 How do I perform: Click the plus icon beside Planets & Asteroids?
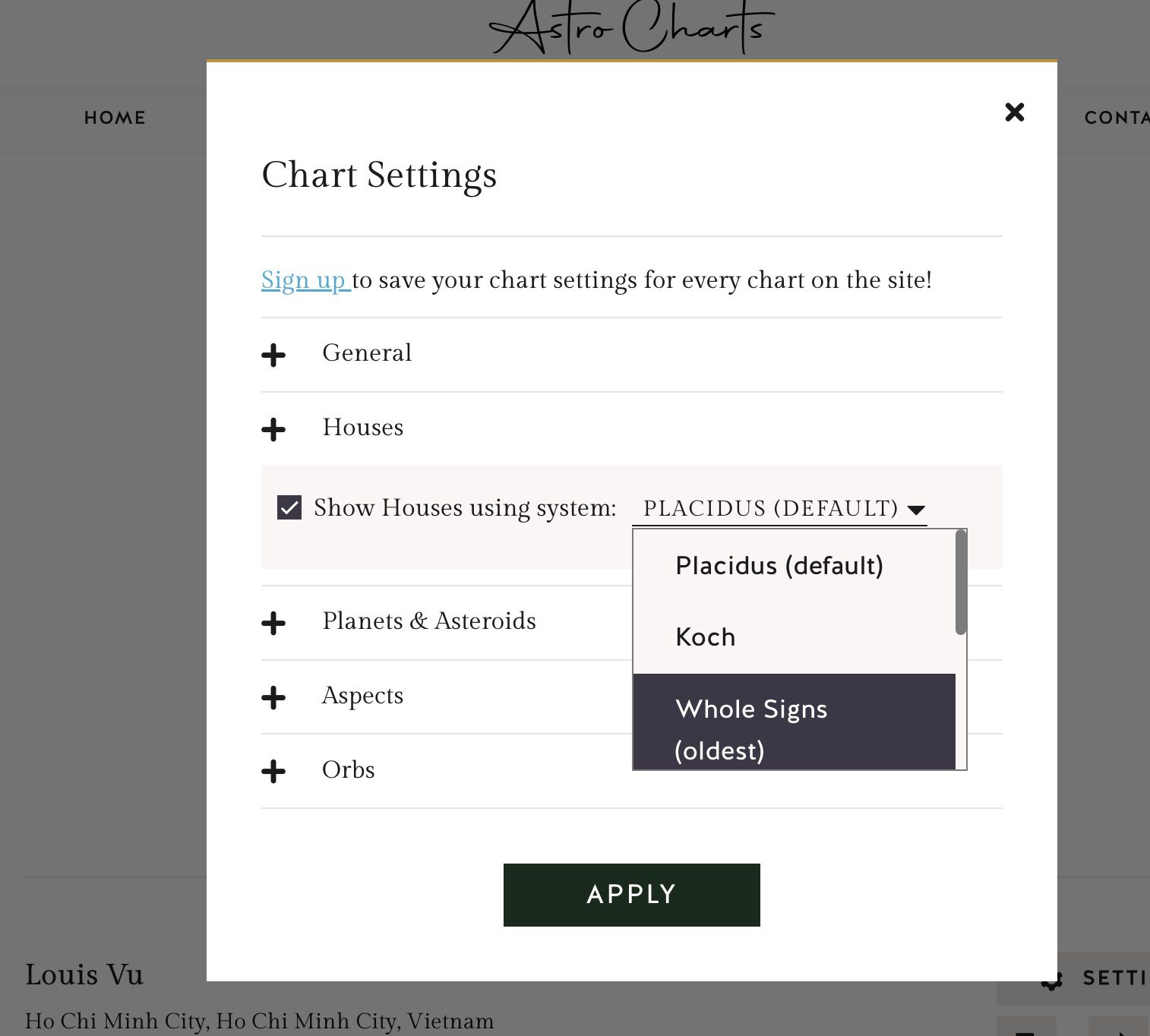273,624
